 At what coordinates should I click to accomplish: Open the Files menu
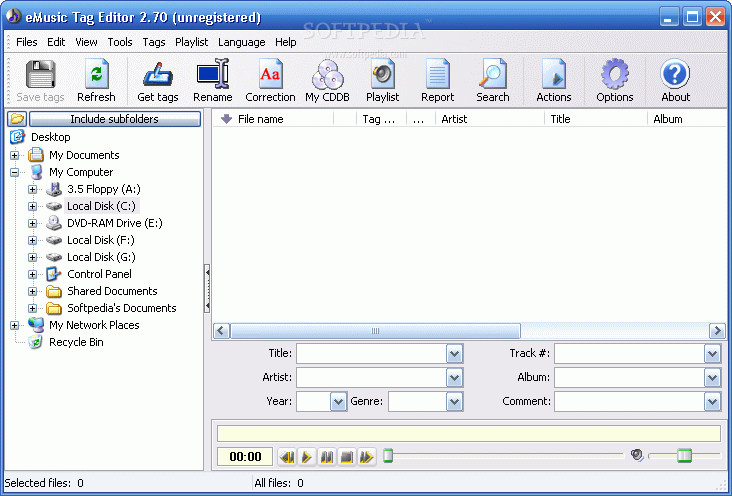click(27, 42)
